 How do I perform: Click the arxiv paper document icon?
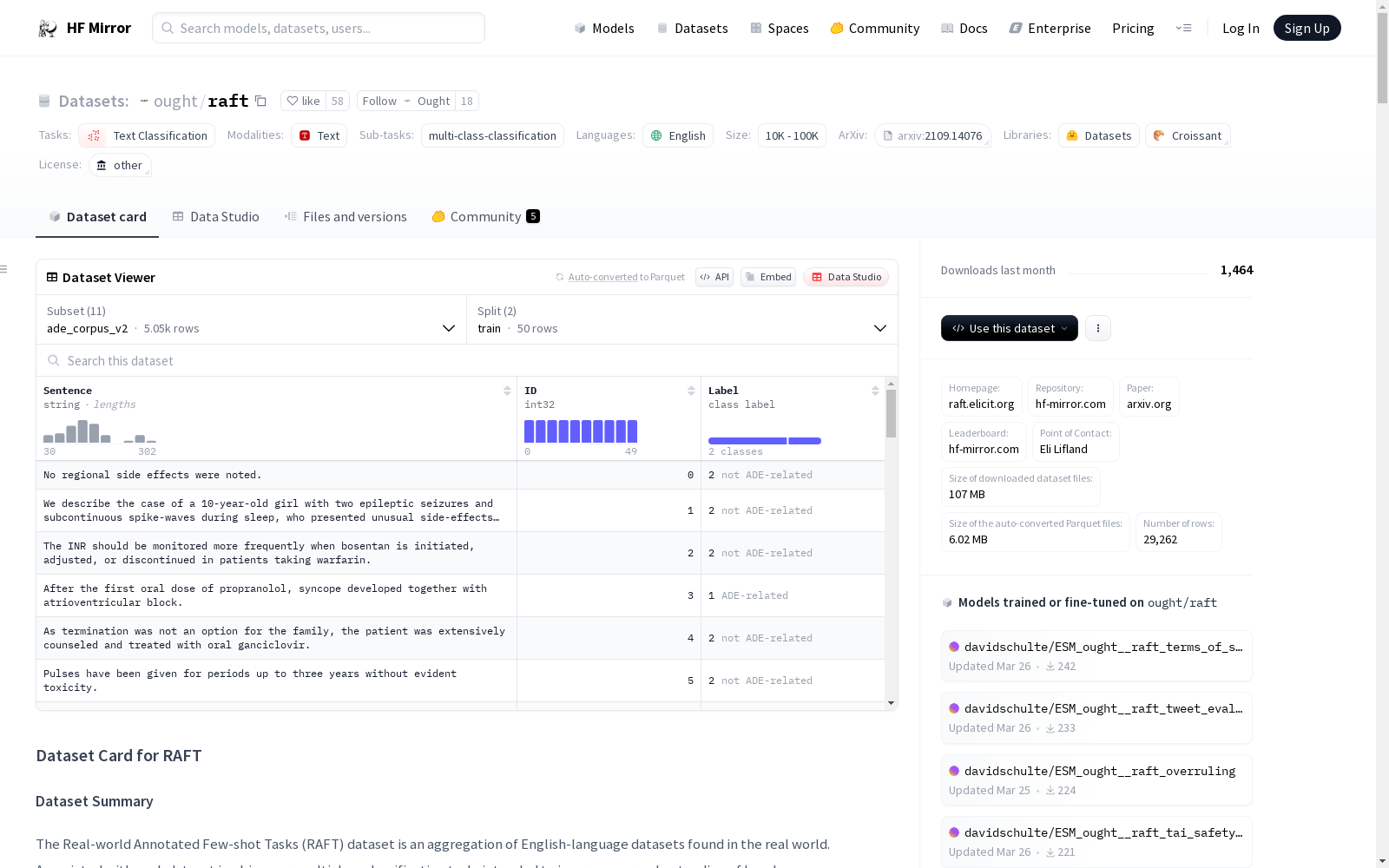point(887,135)
